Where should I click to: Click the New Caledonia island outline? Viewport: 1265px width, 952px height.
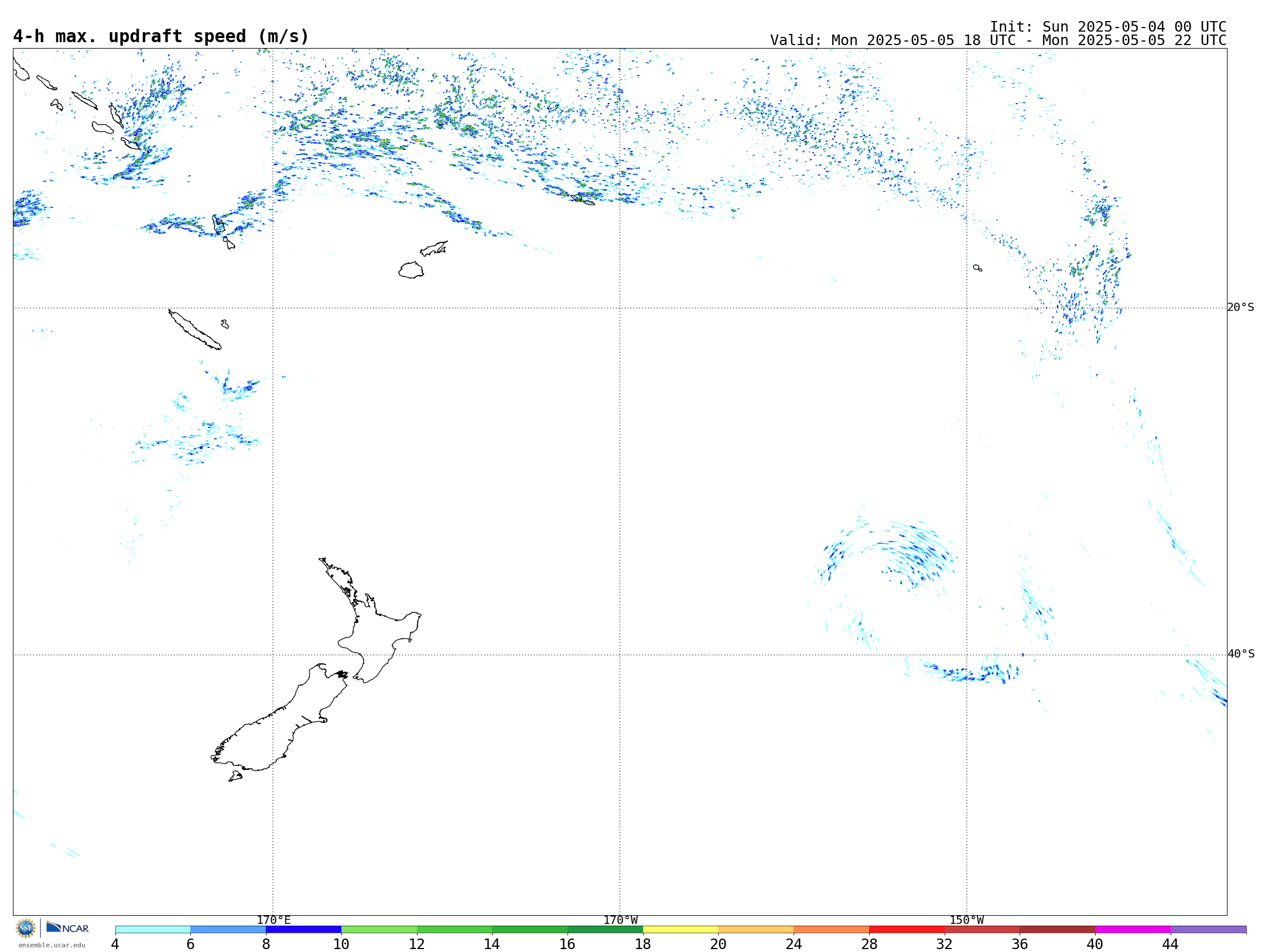point(195,330)
